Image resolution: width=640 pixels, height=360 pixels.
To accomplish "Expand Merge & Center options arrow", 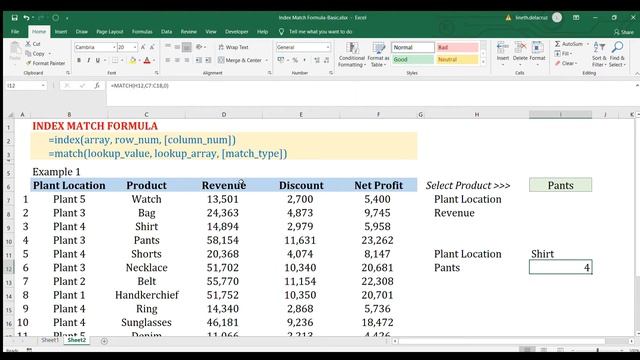I will click(x=267, y=60).
